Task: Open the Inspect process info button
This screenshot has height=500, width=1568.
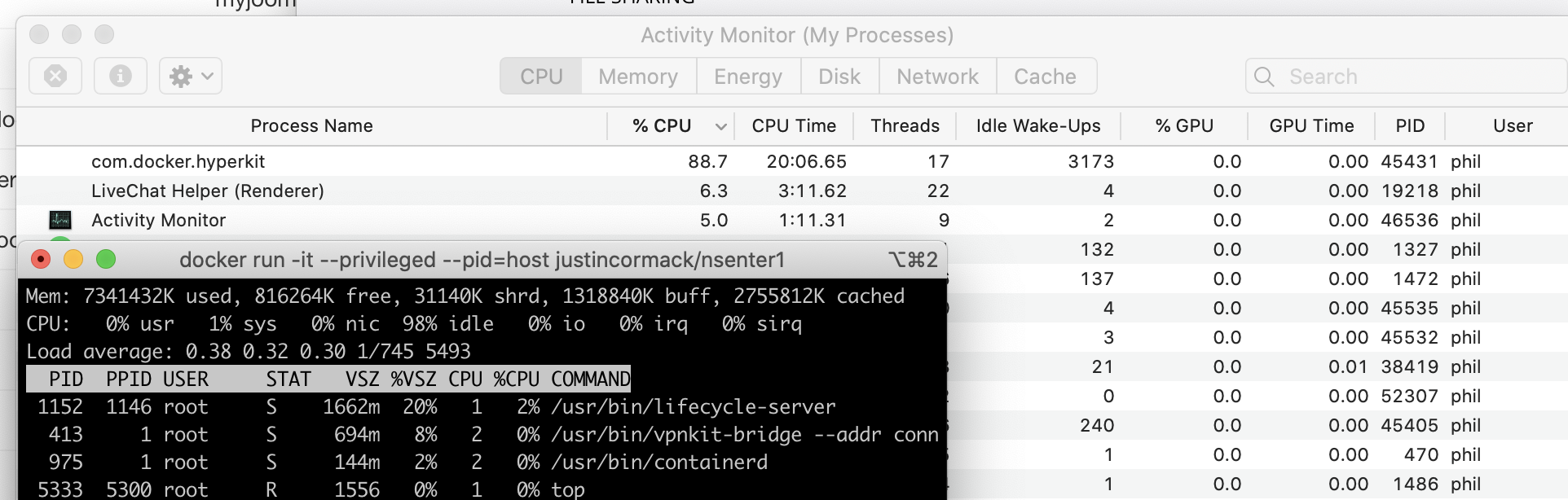Action: [x=121, y=77]
